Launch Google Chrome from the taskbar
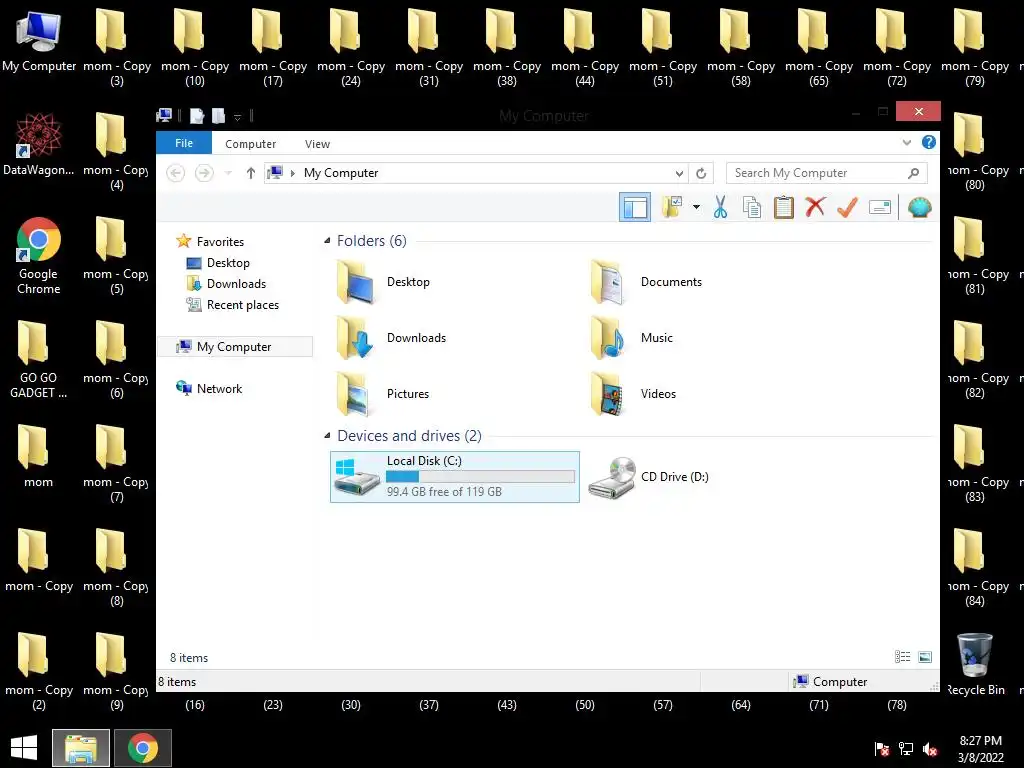Image resolution: width=1024 pixels, height=768 pixels. [143, 748]
